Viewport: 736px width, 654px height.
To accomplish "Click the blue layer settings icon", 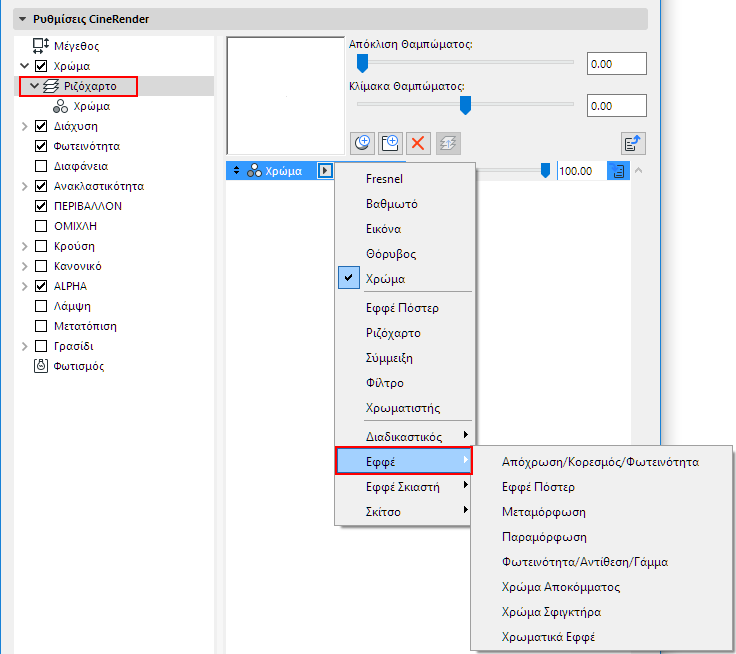I will tap(618, 171).
